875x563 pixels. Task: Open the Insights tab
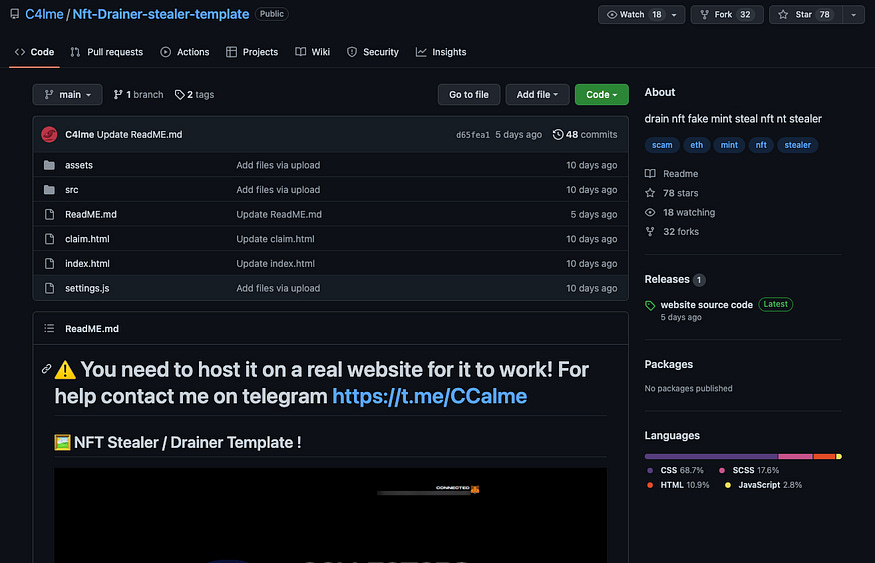pyautogui.click(x=441, y=52)
